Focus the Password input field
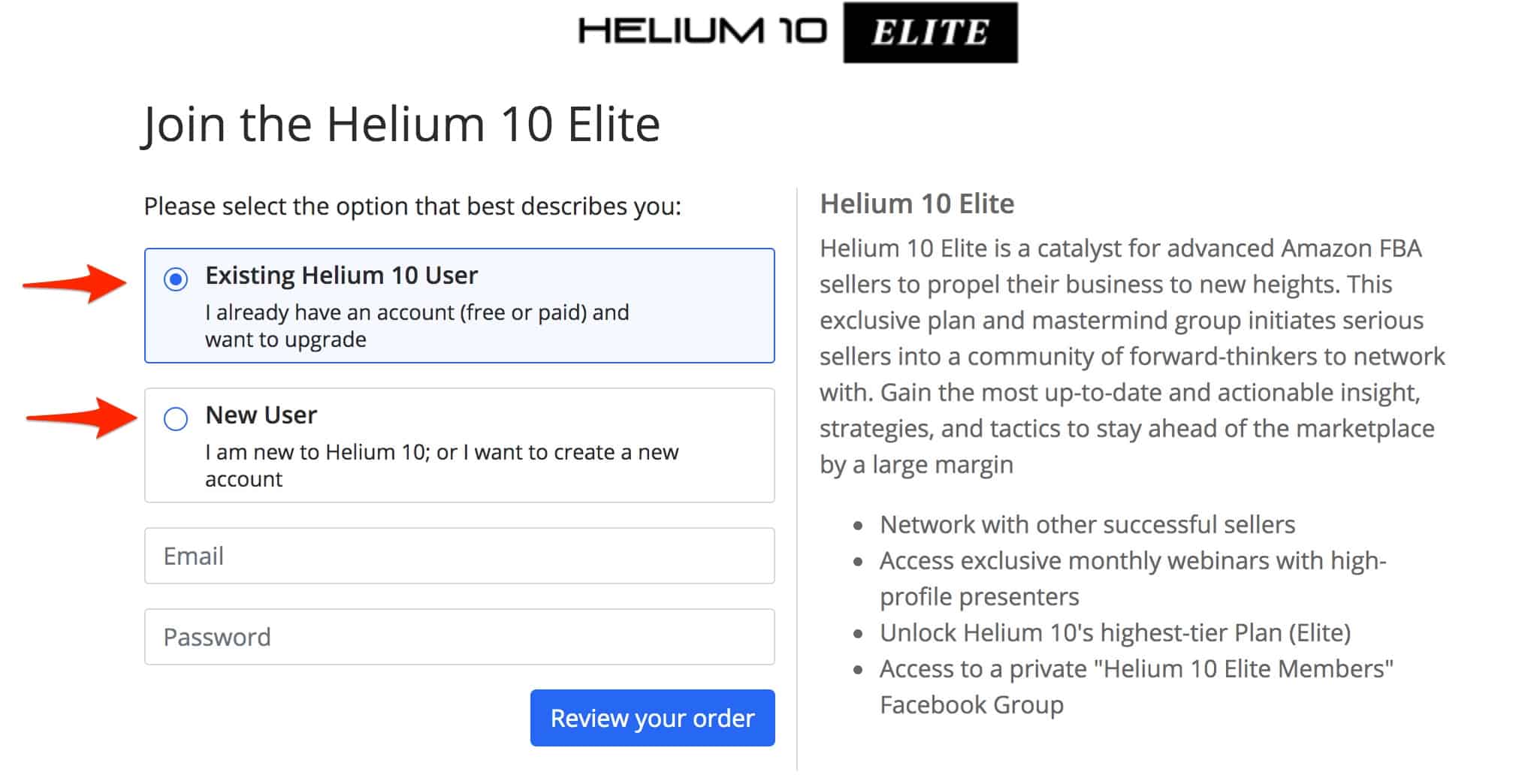Image resolution: width=1537 pixels, height=784 pixels. (459, 637)
